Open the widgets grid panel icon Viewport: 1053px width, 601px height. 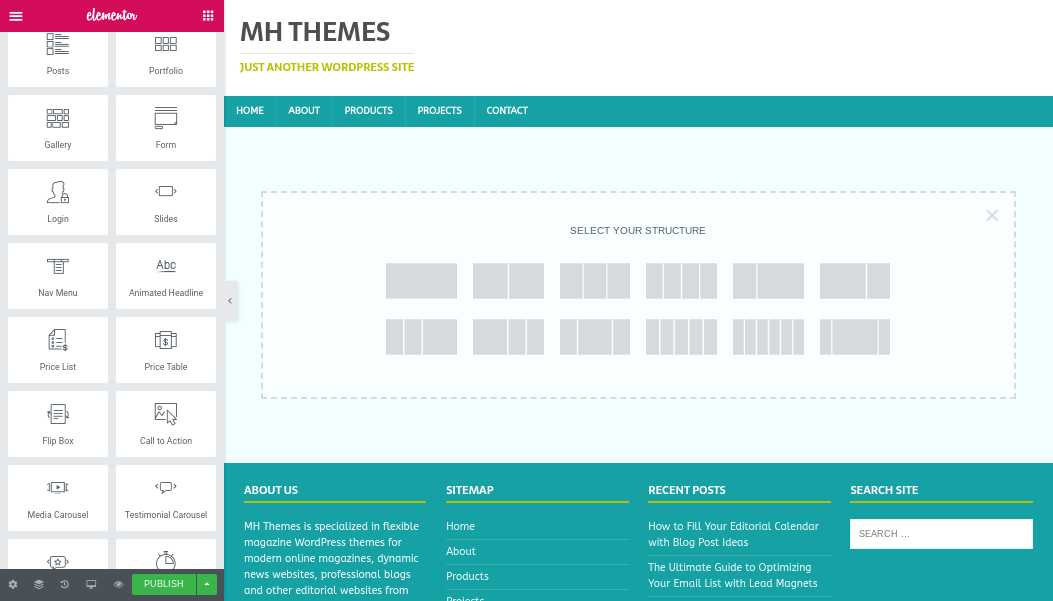[208, 16]
